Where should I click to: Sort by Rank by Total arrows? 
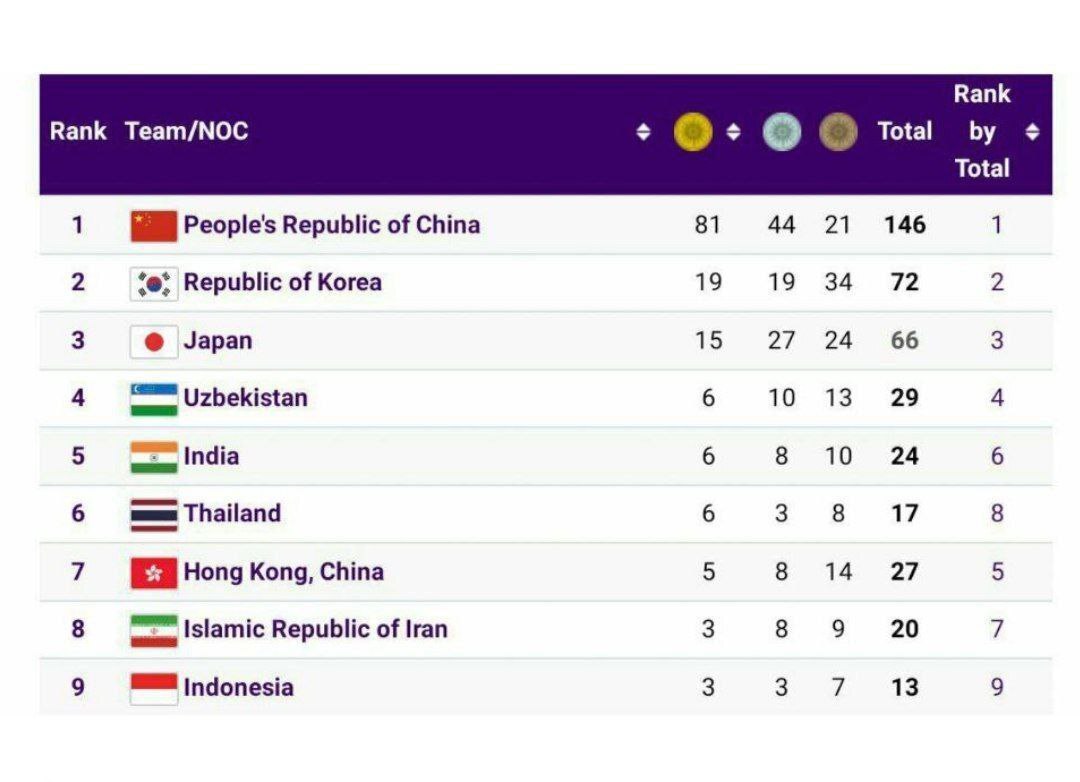click(x=1032, y=132)
